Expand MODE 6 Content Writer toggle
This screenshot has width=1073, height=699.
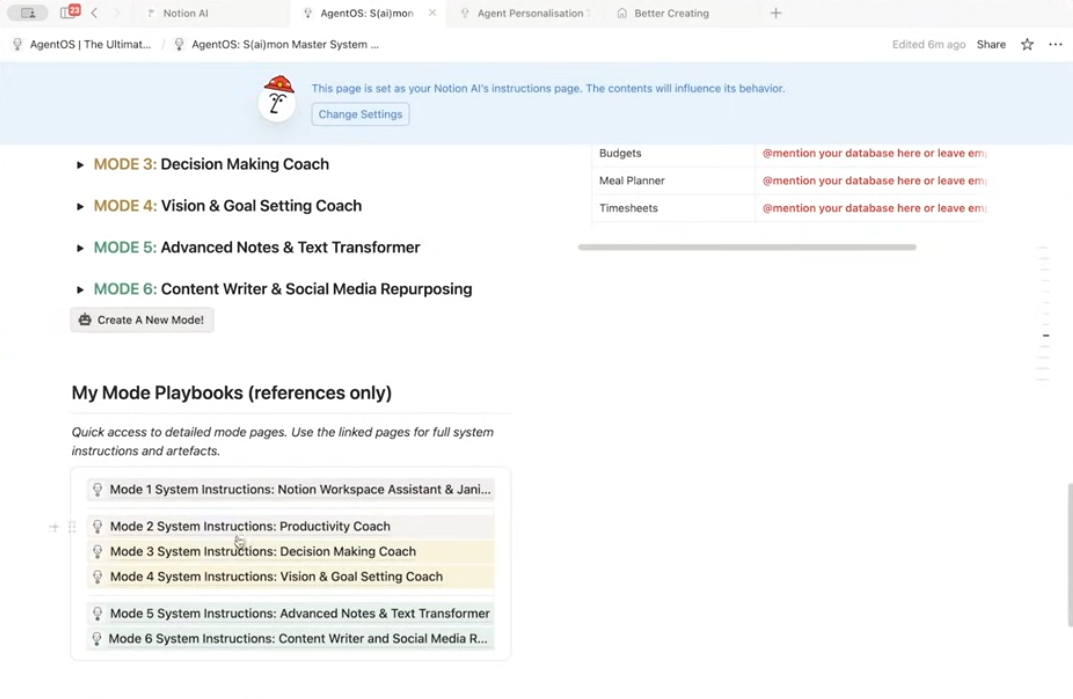[x=80, y=290]
